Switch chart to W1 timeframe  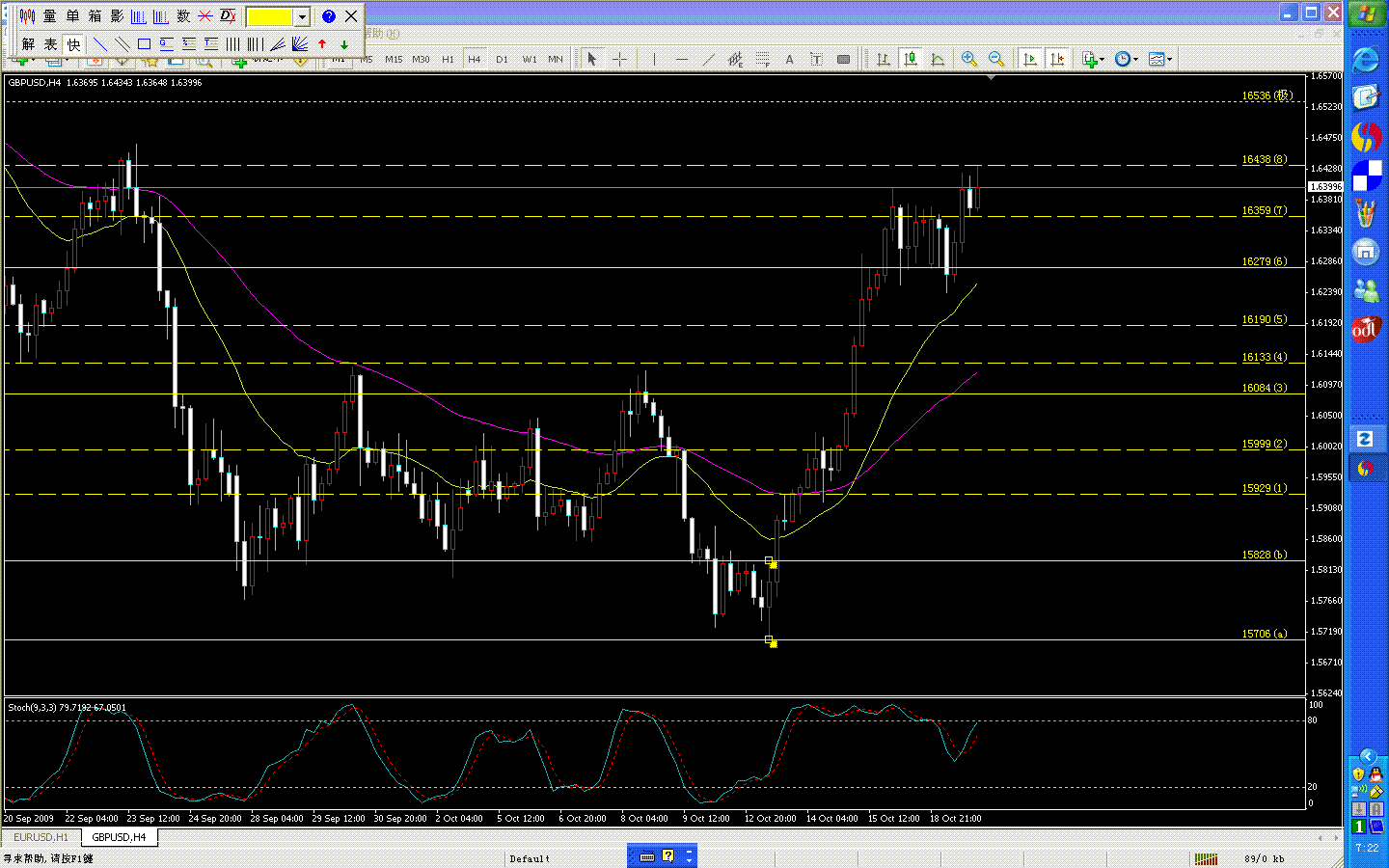pyautogui.click(x=530, y=60)
